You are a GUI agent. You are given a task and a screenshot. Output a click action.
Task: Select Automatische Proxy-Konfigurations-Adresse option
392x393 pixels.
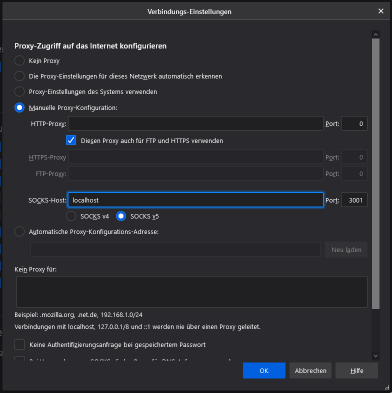point(19,232)
